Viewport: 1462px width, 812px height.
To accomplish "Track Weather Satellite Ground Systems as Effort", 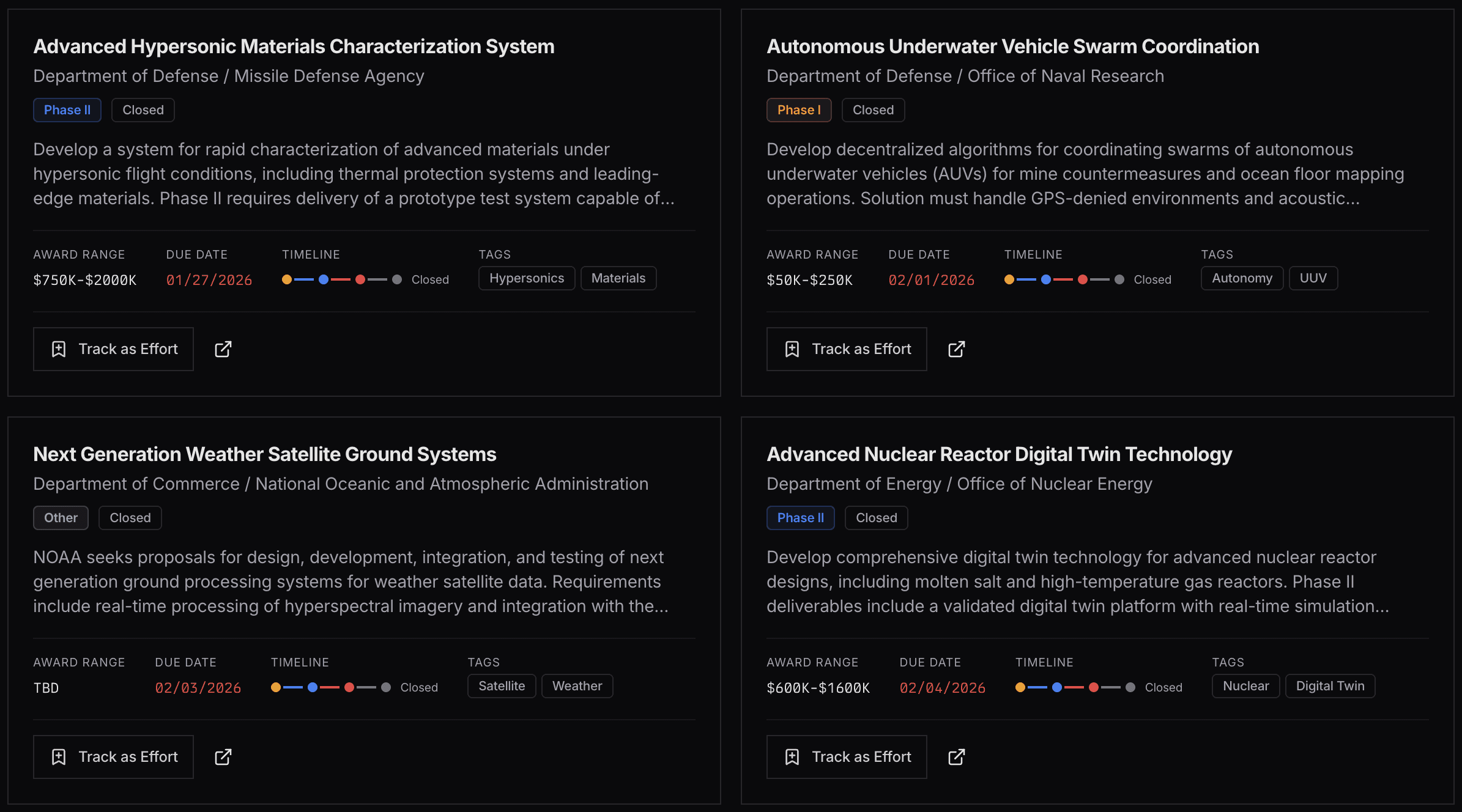I will pyautogui.click(x=114, y=757).
